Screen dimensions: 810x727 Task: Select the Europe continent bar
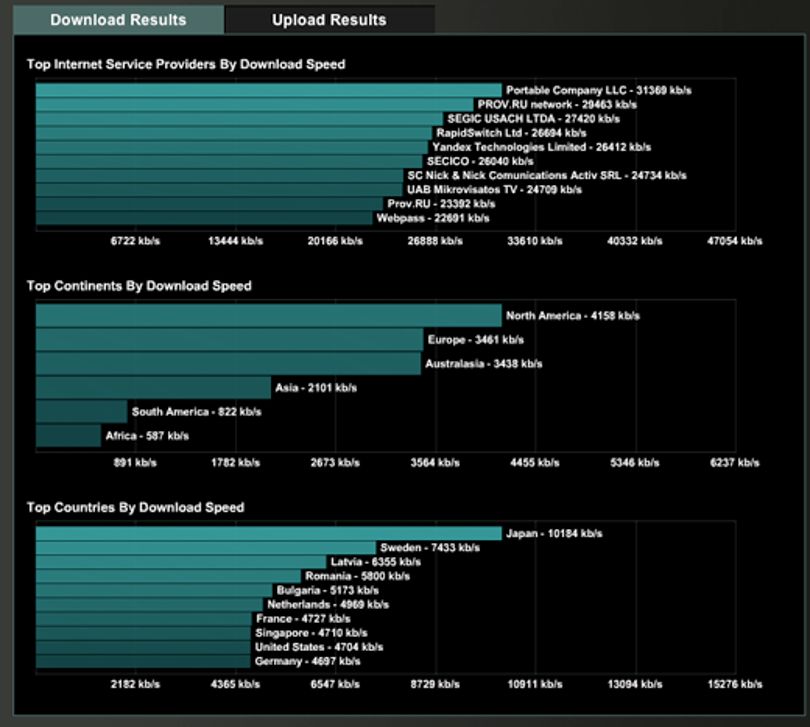(x=229, y=339)
